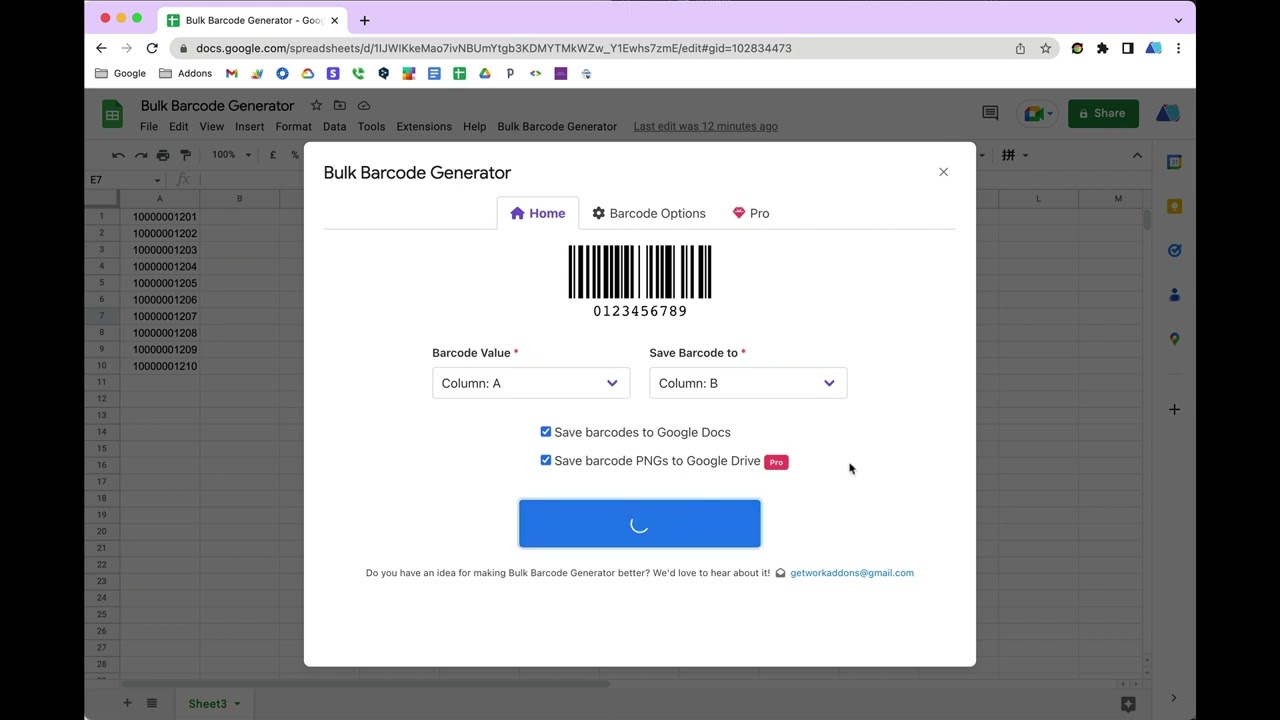Image resolution: width=1280 pixels, height=720 pixels.
Task: Expand the side panel arrow at bottom right
Action: pos(1174,698)
